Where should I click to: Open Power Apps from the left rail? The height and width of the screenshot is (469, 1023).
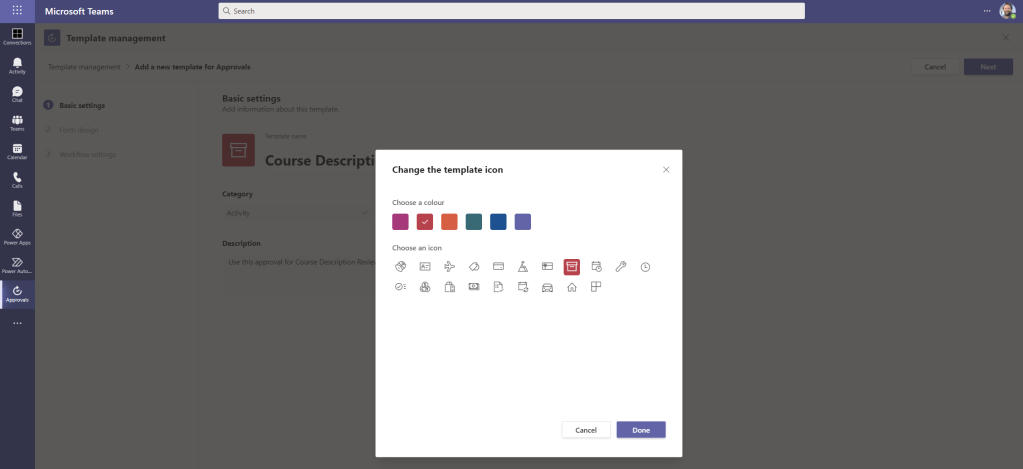pyautogui.click(x=17, y=236)
